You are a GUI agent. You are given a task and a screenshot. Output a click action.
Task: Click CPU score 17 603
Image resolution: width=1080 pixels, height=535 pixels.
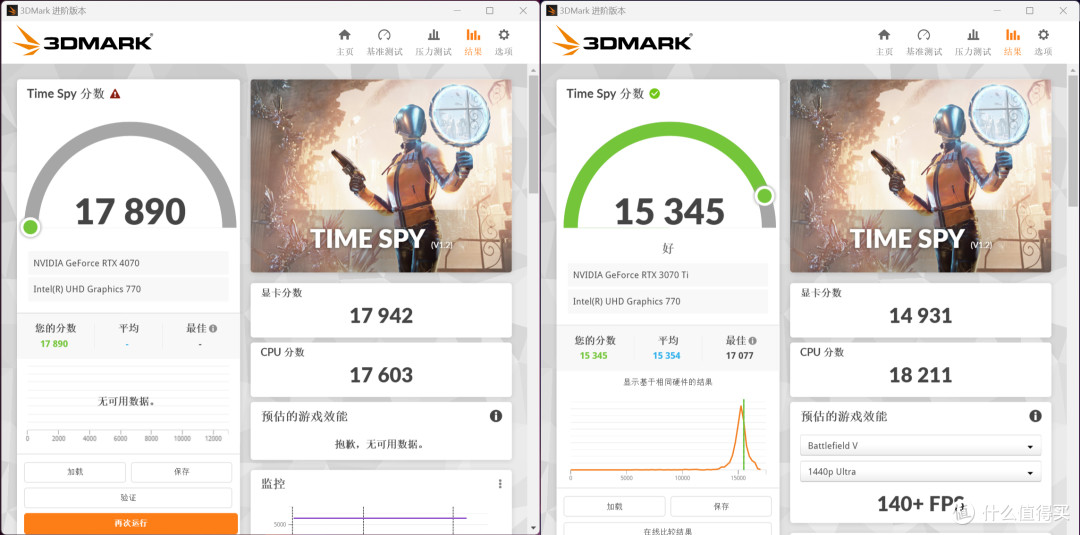coord(381,375)
